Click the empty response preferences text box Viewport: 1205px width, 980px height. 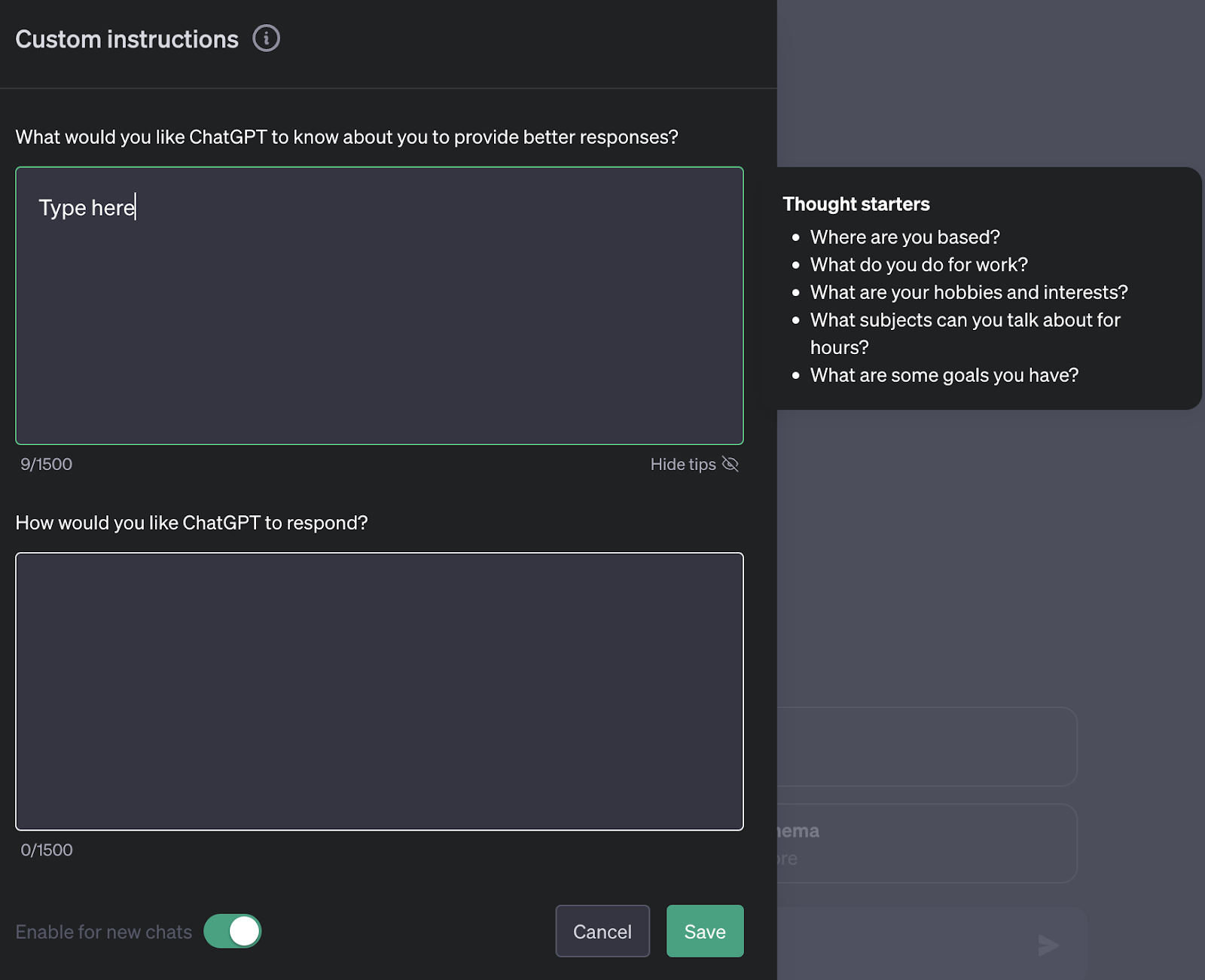(x=380, y=691)
